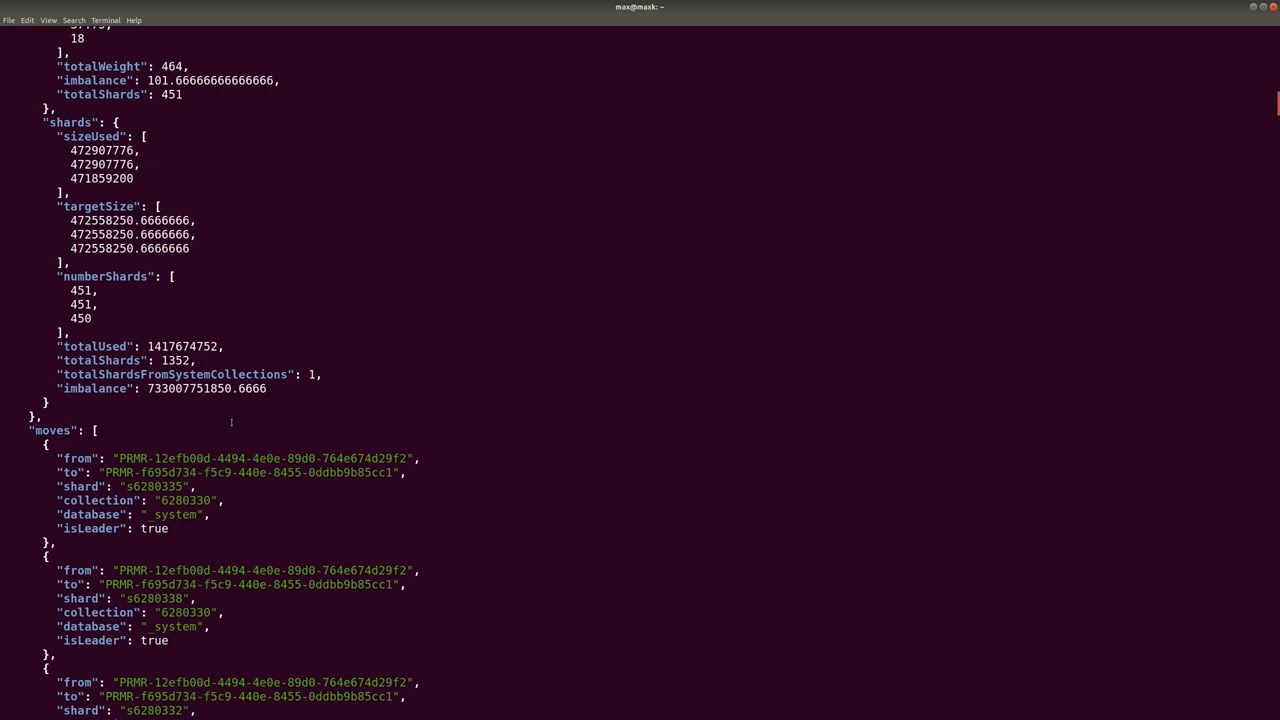Click the shard value "s6280335"
The image size is (1280, 720).
pyautogui.click(x=154, y=487)
